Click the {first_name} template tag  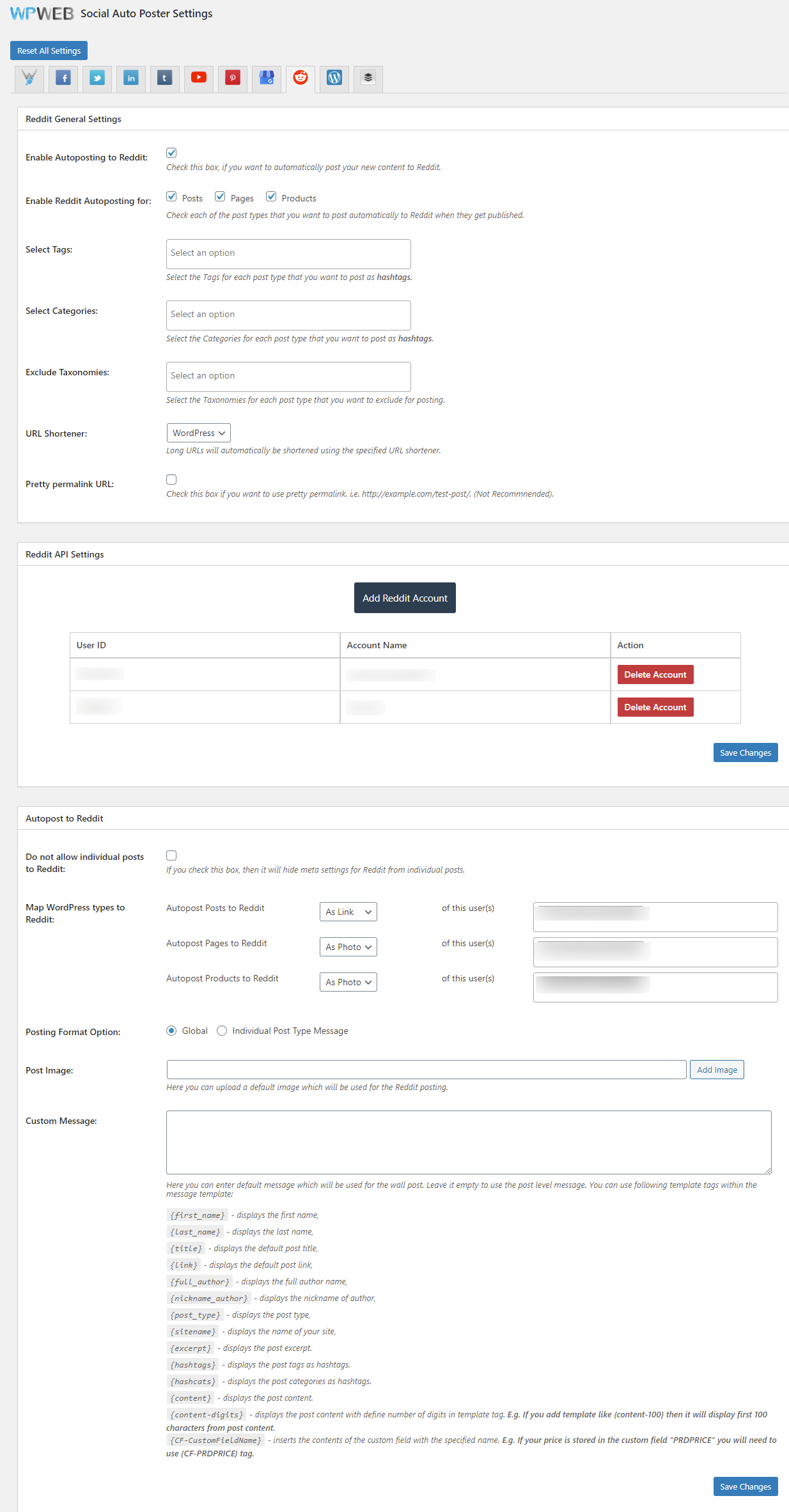(197, 1215)
